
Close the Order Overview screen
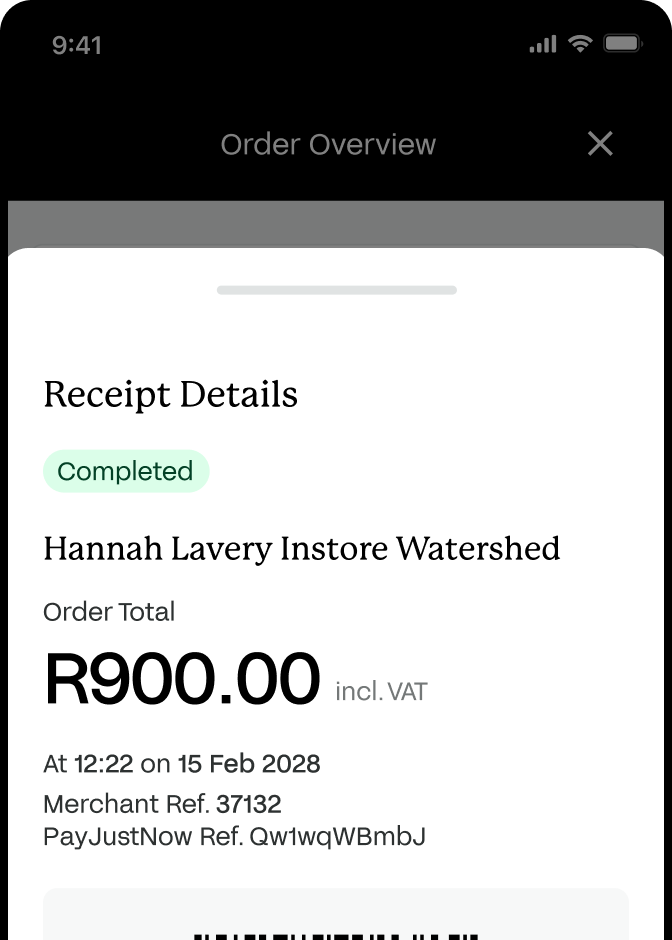coord(600,144)
